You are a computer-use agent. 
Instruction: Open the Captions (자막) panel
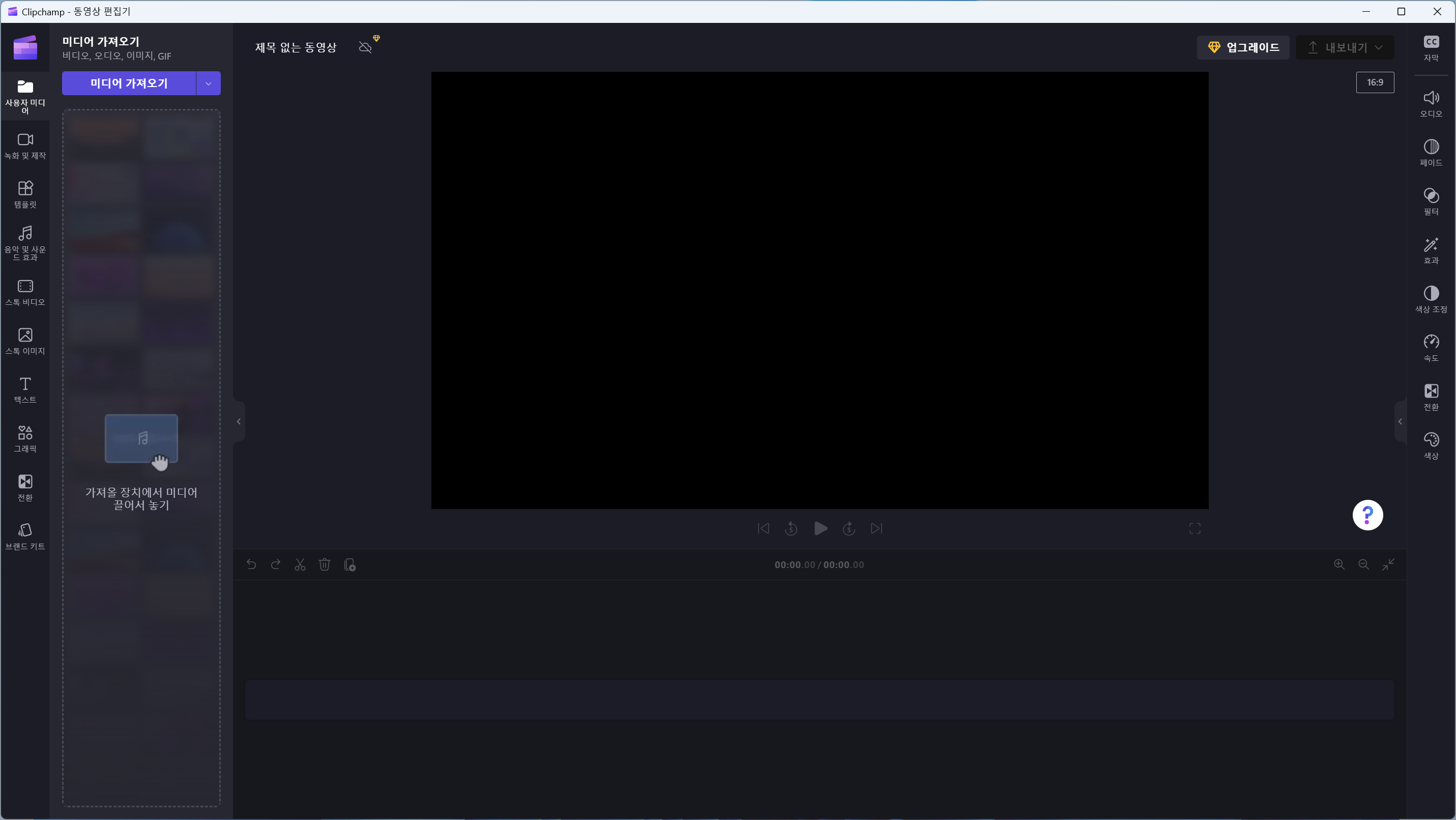(1431, 47)
